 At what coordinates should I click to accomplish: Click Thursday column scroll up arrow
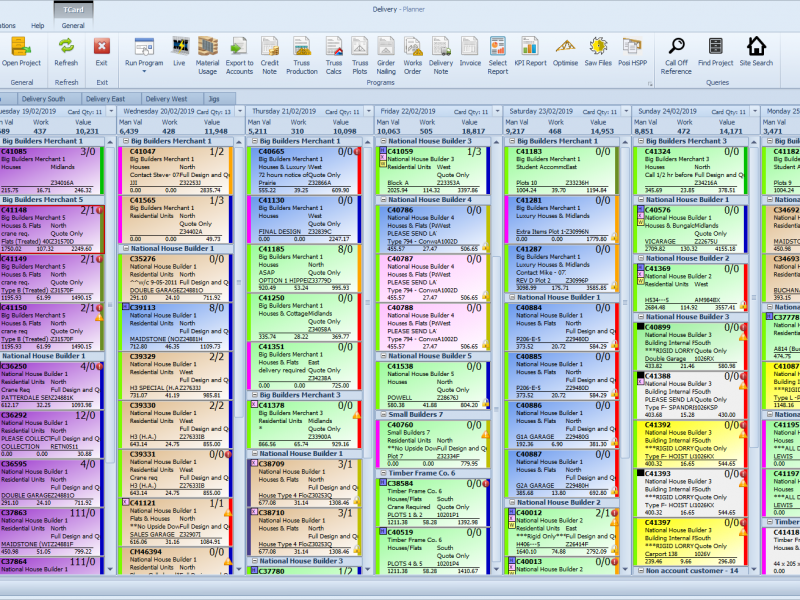368,142
